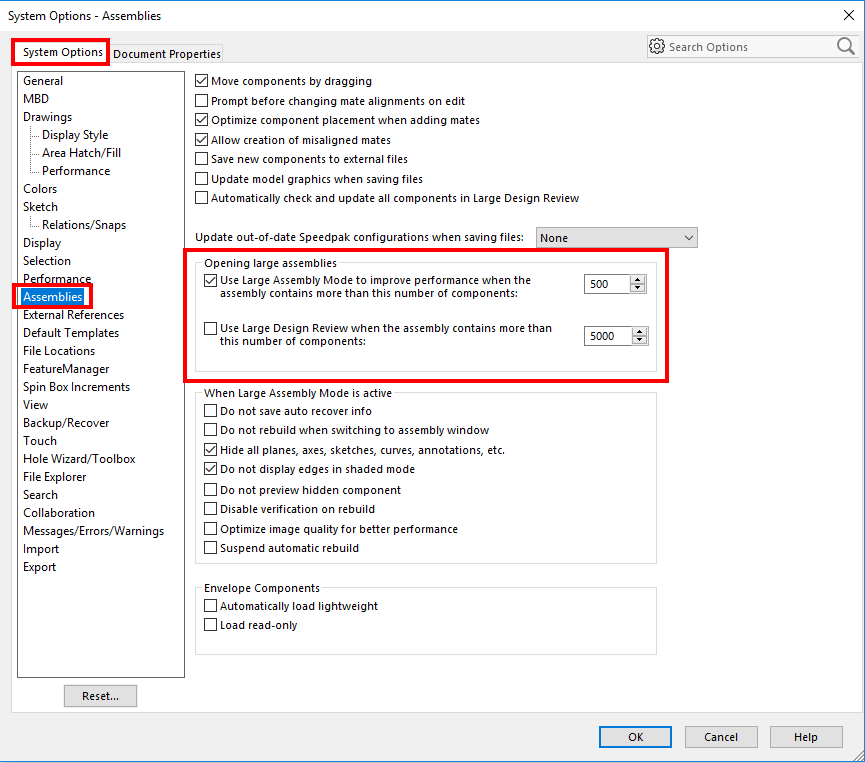The width and height of the screenshot is (865, 763).
Task: Toggle Hide all planes, axes, sketches checkbox
Action: (x=210, y=450)
